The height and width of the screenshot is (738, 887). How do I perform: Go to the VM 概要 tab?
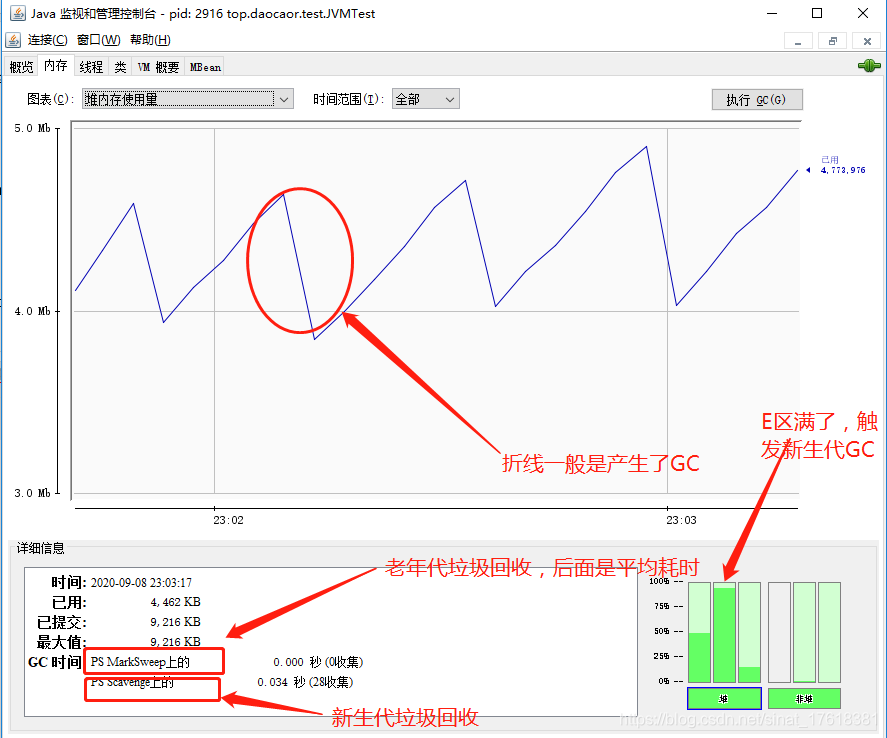(x=158, y=67)
